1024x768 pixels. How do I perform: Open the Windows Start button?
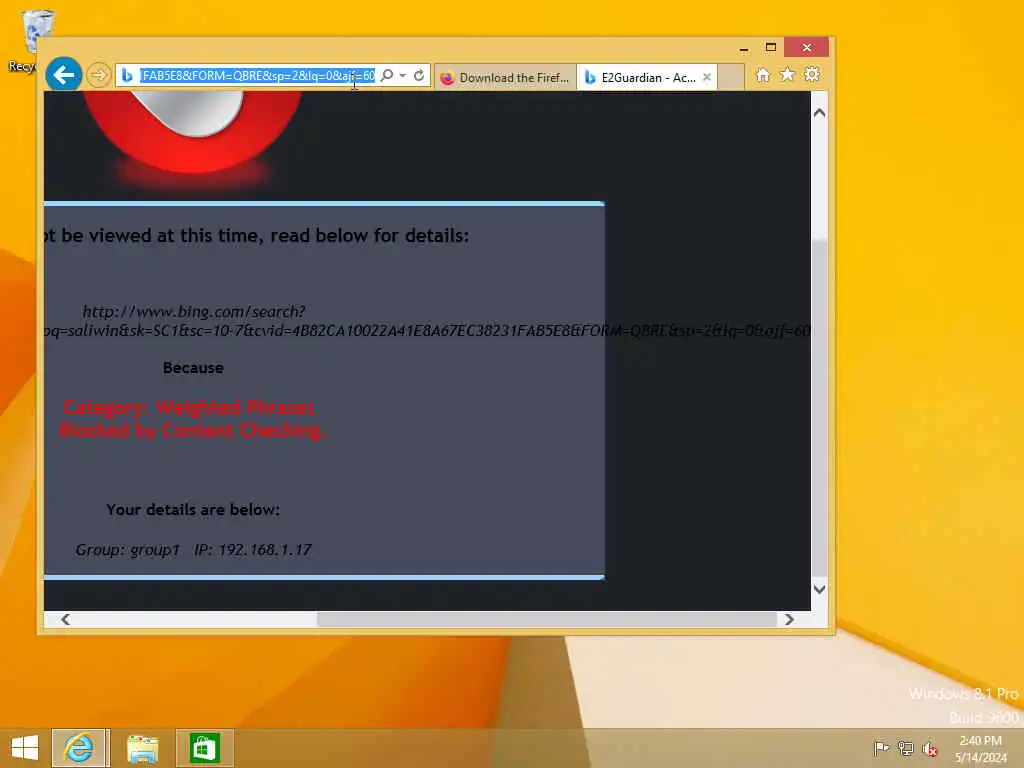click(x=25, y=748)
